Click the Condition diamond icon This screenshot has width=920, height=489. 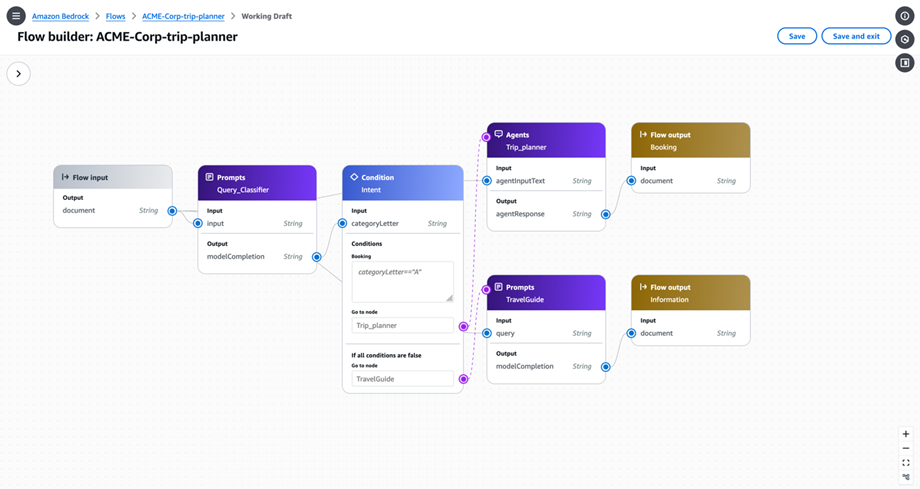click(354, 177)
